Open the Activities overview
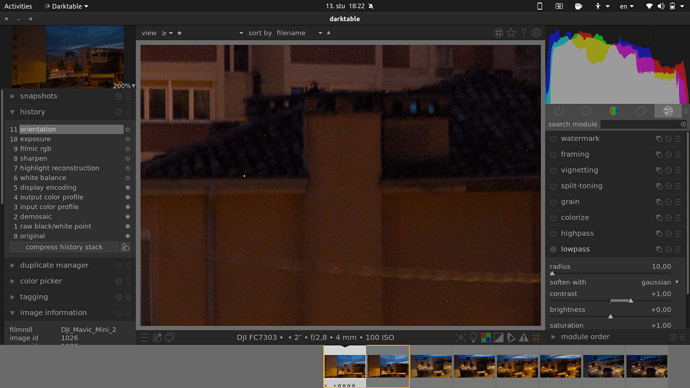 (18, 6)
